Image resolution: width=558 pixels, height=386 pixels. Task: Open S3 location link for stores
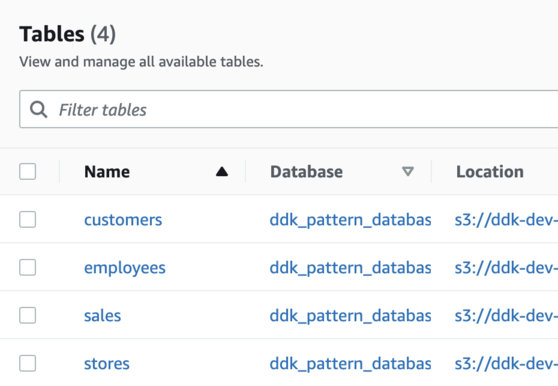pos(506,364)
